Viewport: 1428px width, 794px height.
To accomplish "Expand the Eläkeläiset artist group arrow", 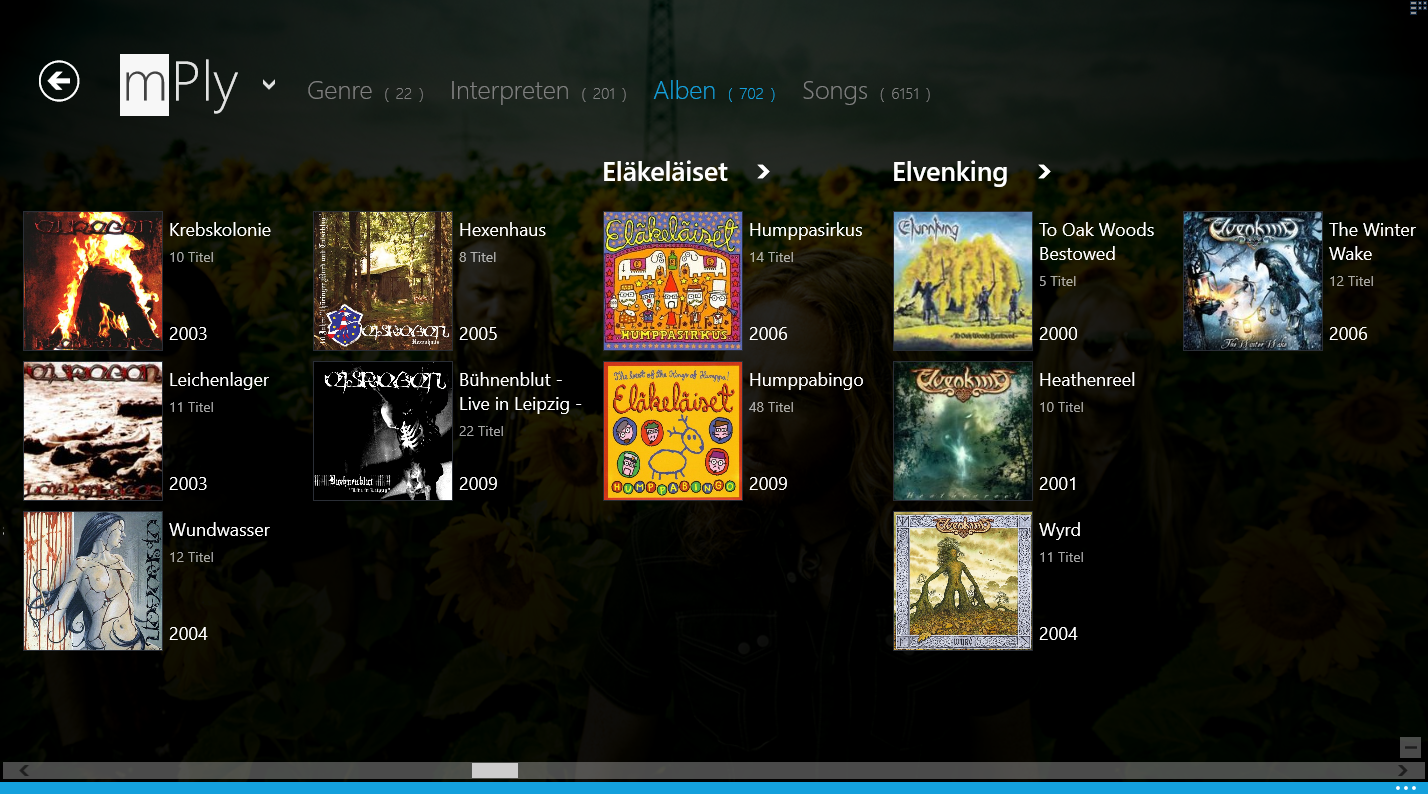I will [x=763, y=172].
